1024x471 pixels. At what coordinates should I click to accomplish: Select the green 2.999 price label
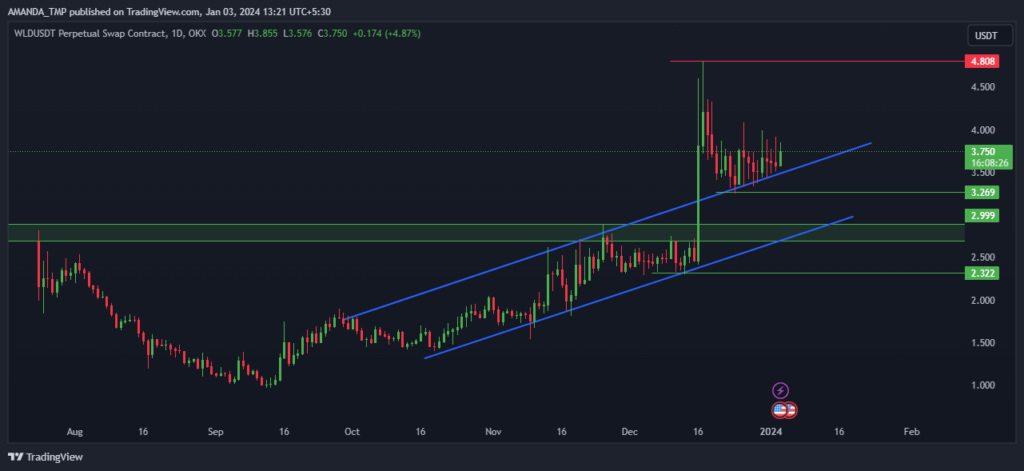coord(982,215)
